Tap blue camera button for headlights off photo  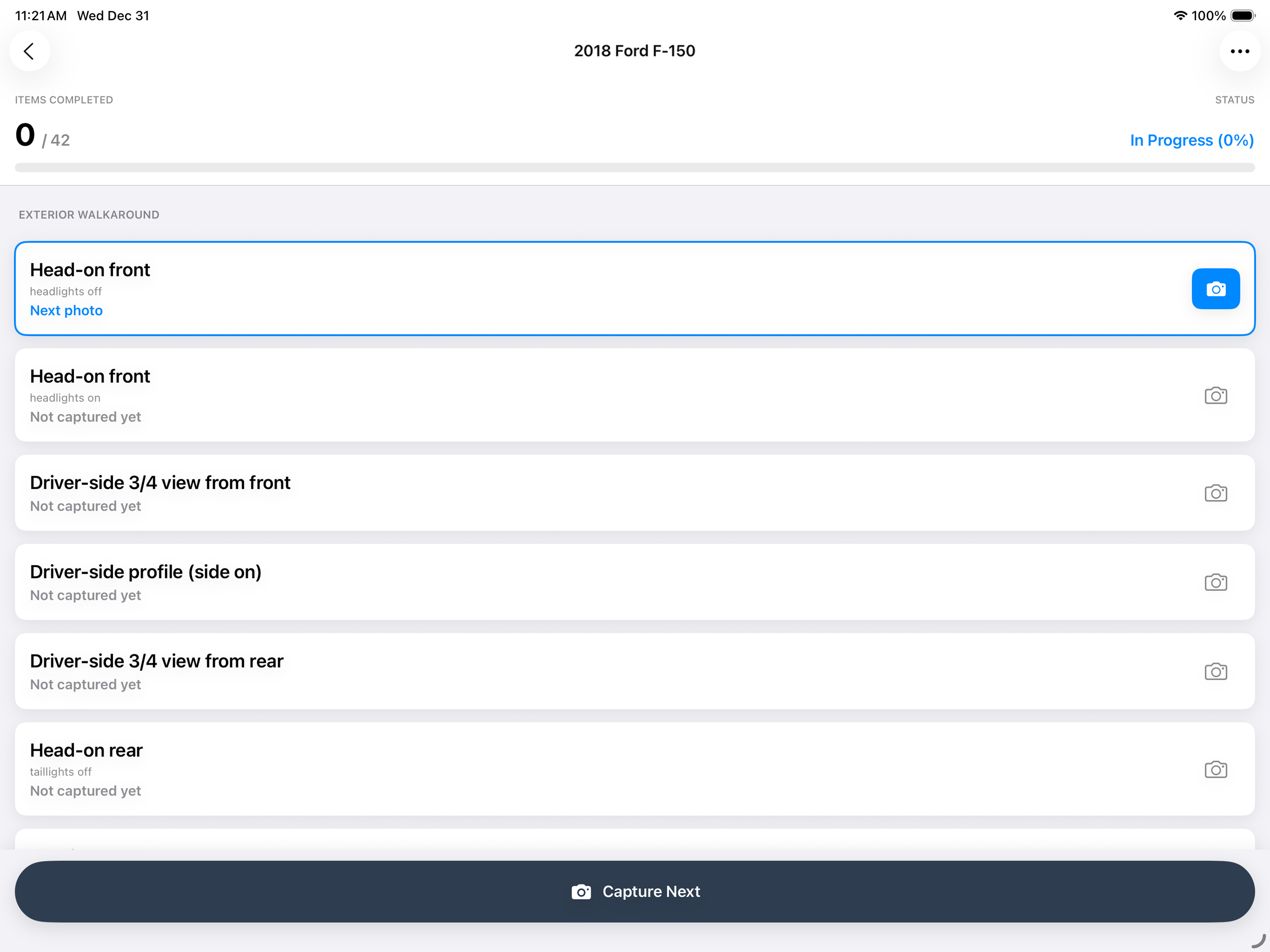(1216, 289)
